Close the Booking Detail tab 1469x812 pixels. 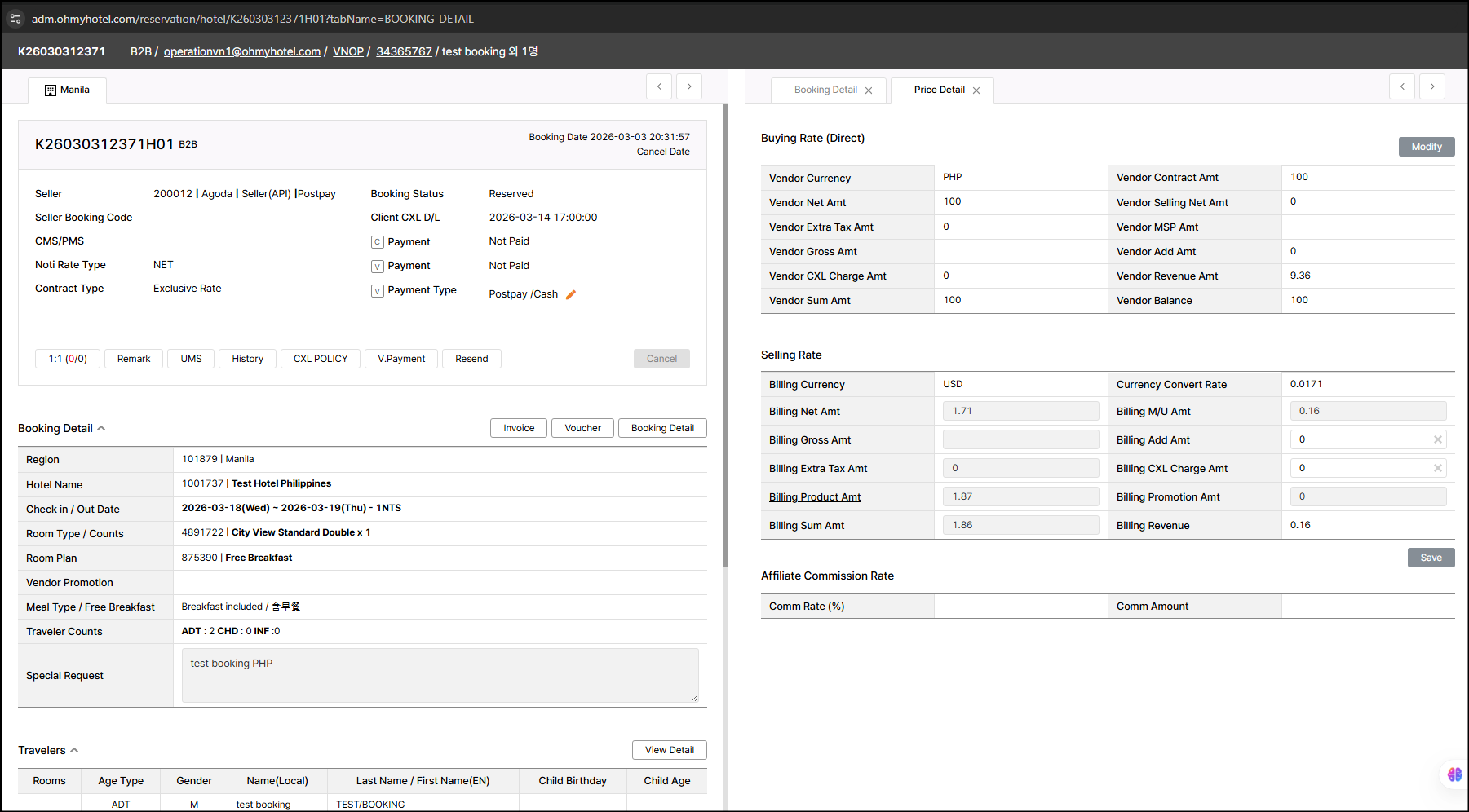[x=869, y=90]
